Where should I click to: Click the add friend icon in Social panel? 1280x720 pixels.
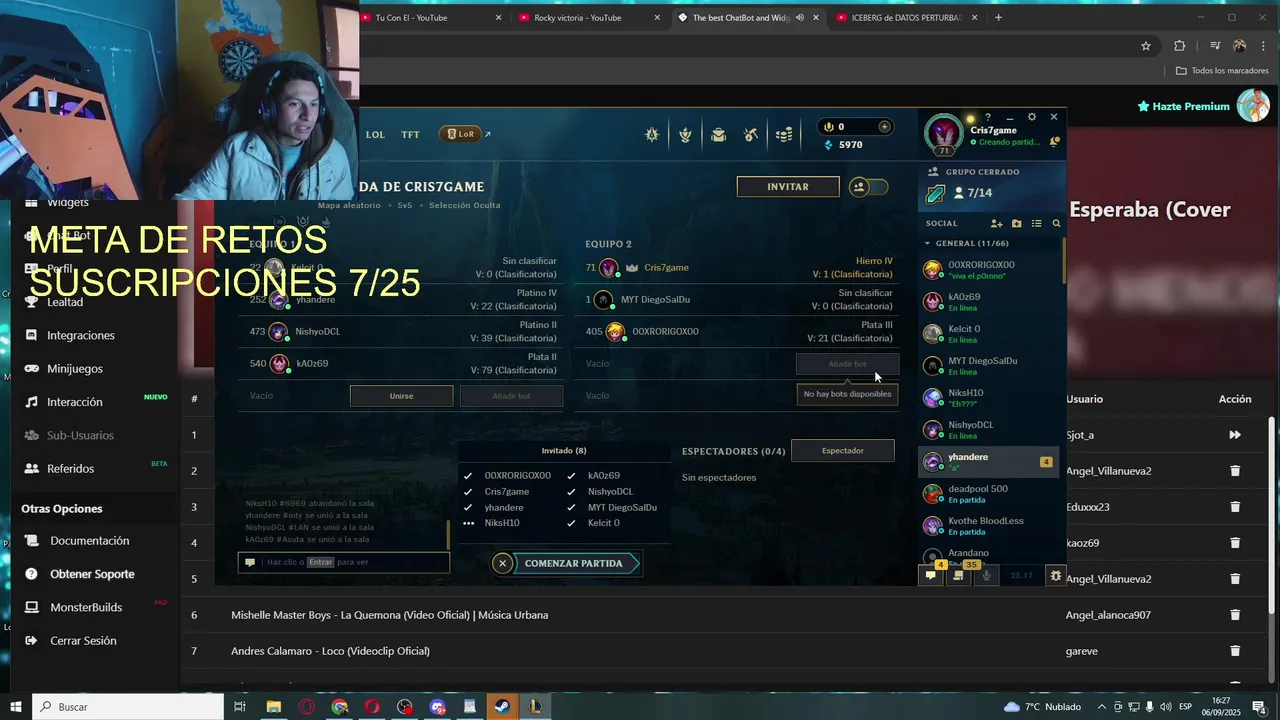(996, 224)
